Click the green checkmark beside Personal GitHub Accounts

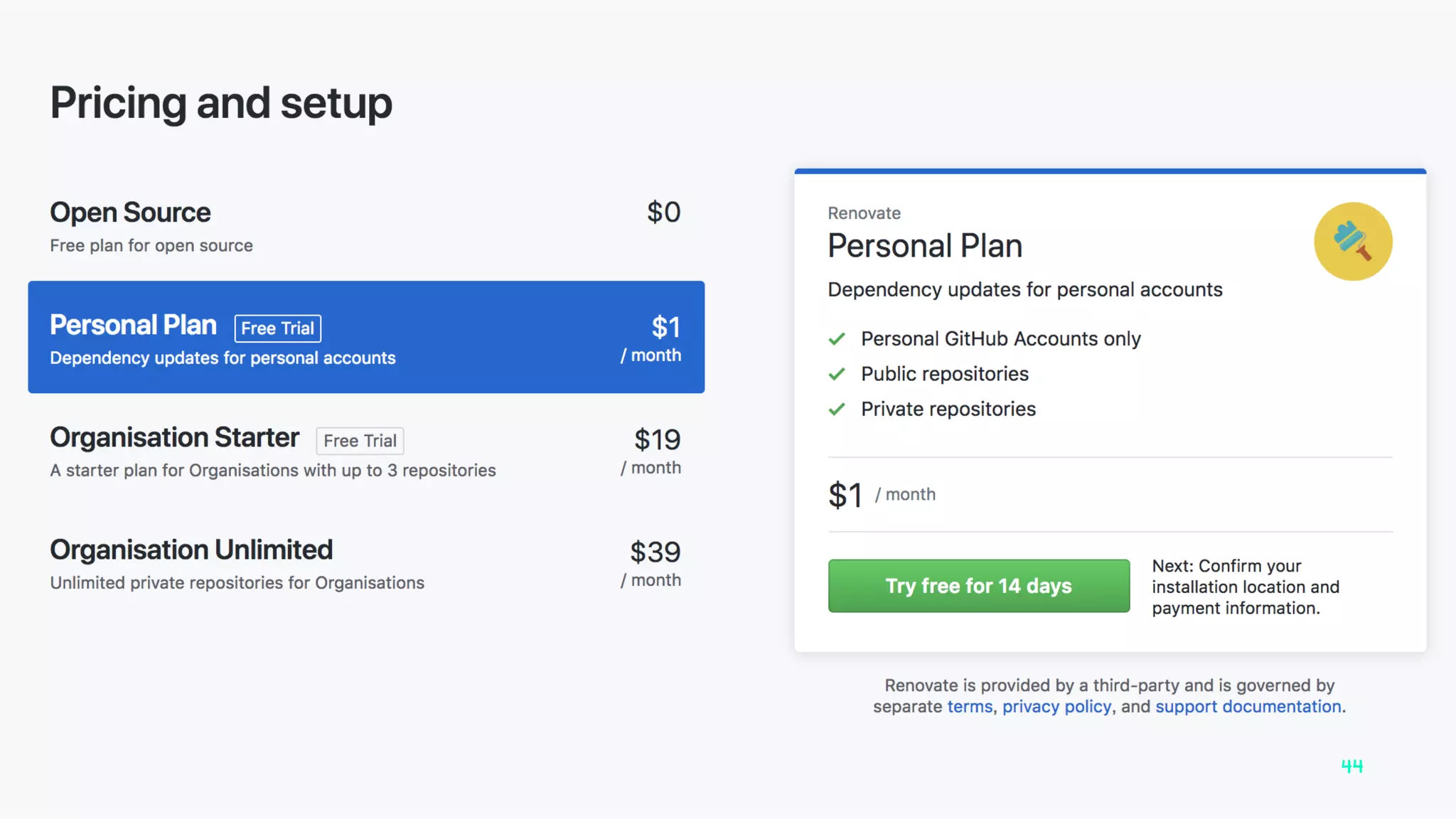(837, 339)
